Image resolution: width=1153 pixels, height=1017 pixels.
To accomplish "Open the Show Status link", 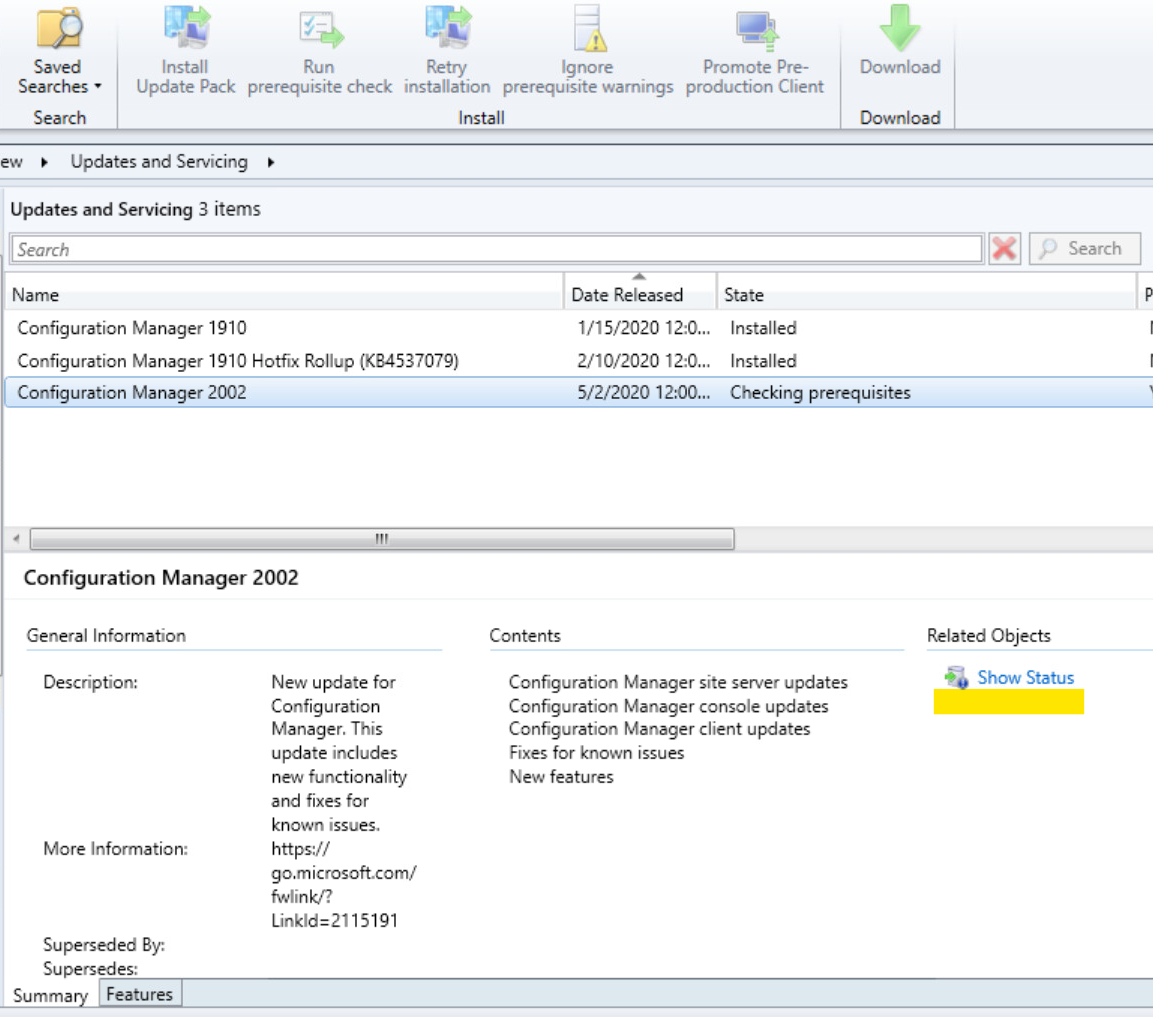I will [x=1025, y=677].
